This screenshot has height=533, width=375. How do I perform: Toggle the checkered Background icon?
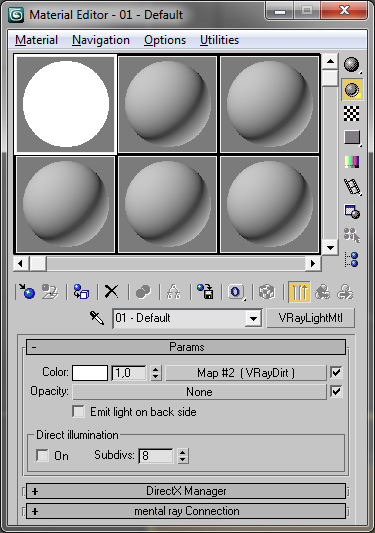tap(352, 114)
